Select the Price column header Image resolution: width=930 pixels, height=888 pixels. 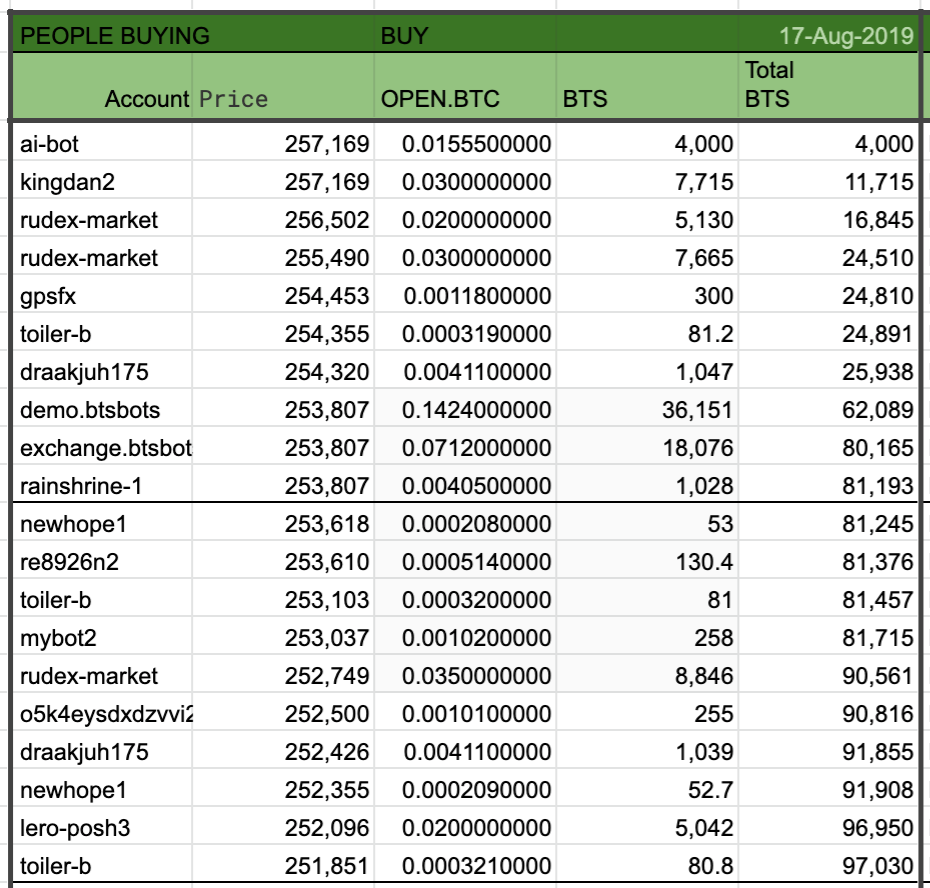pyautogui.click(x=284, y=86)
